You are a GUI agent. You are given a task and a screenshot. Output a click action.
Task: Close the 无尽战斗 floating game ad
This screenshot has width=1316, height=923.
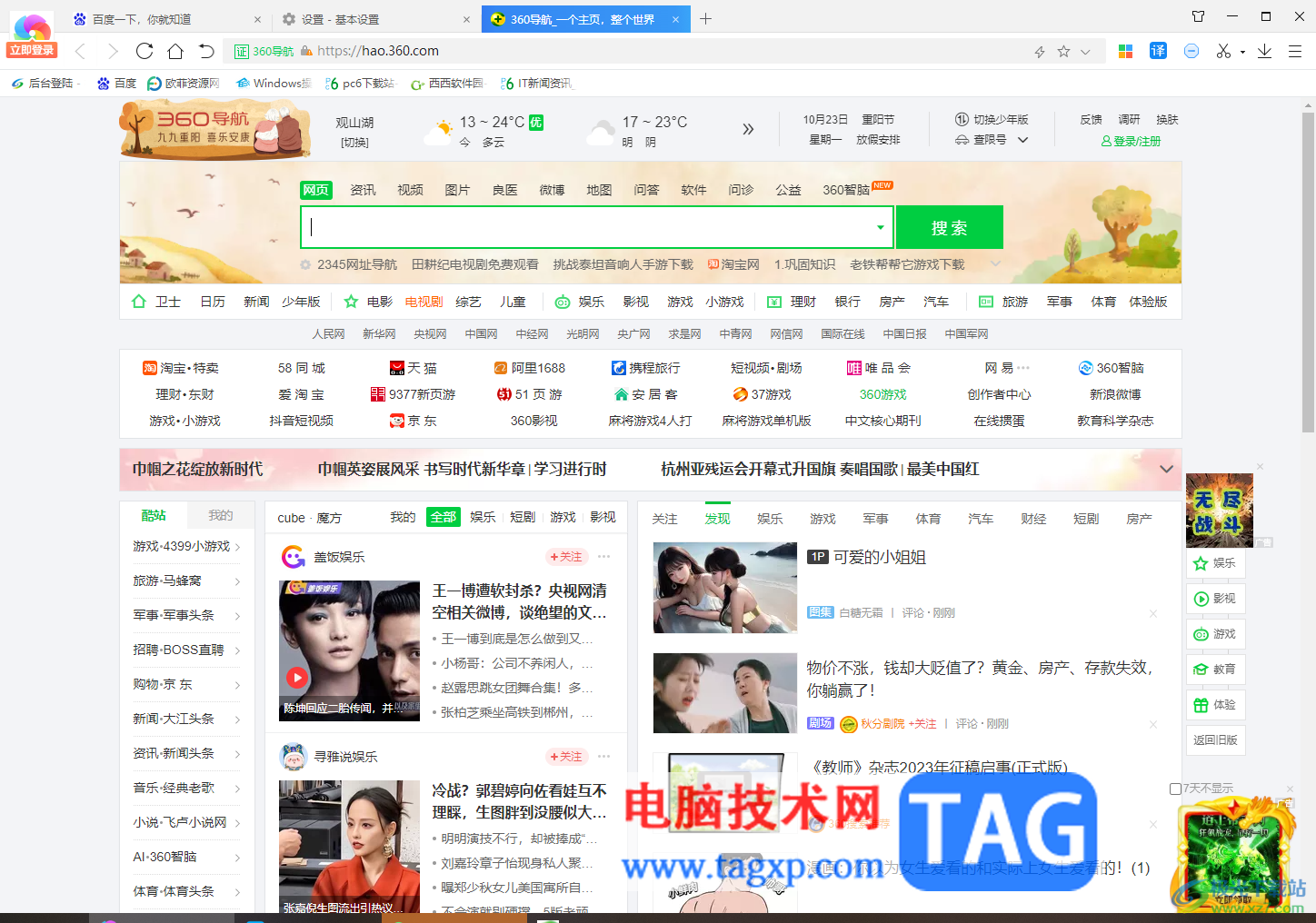coord(1260,466)
